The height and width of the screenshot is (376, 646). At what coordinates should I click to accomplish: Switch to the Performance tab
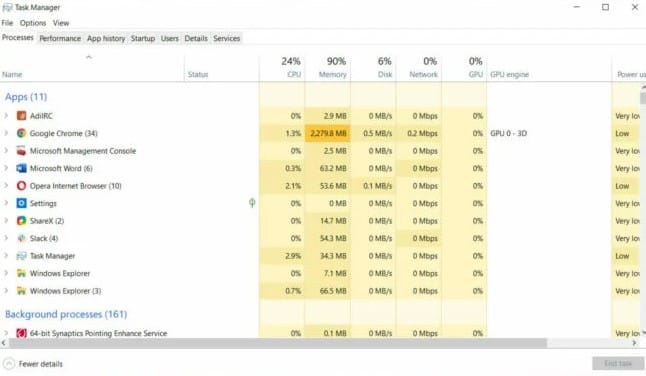[60, 38]
